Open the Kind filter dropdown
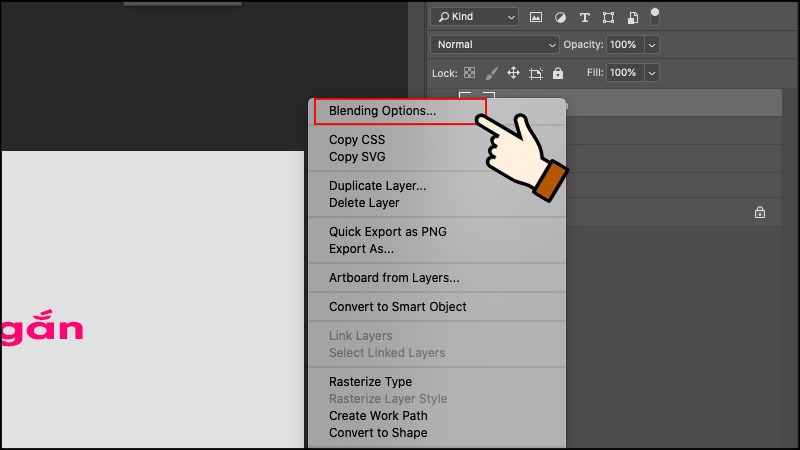 [474, 17]
